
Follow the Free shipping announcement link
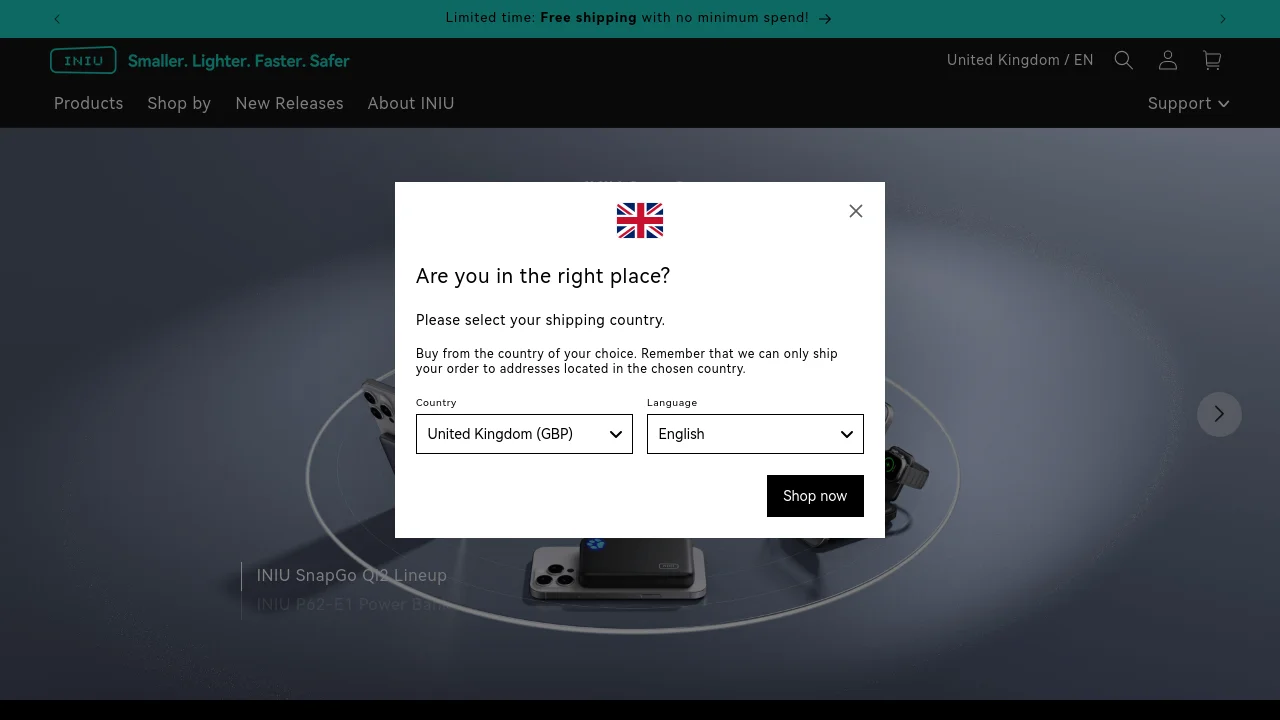638,18
